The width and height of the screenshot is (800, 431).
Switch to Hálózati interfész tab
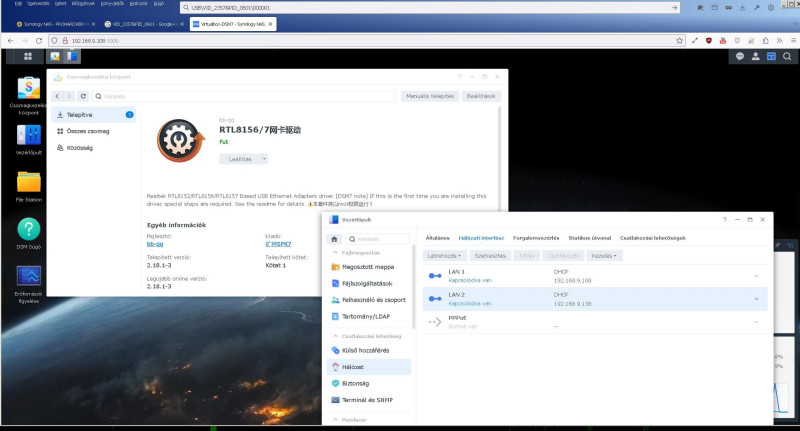481,238
